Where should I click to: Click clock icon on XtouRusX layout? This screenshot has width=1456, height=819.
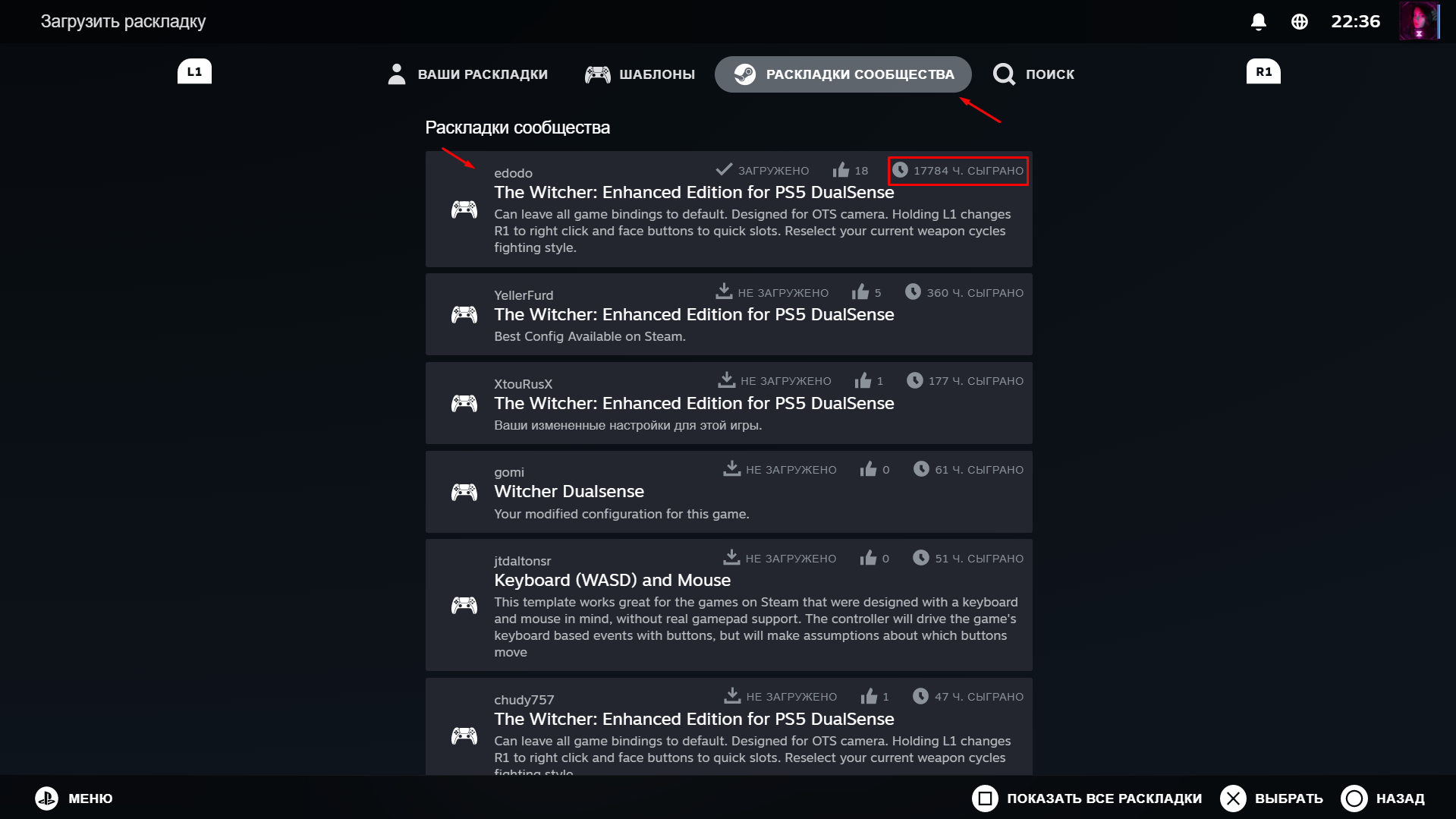point(915,380)
